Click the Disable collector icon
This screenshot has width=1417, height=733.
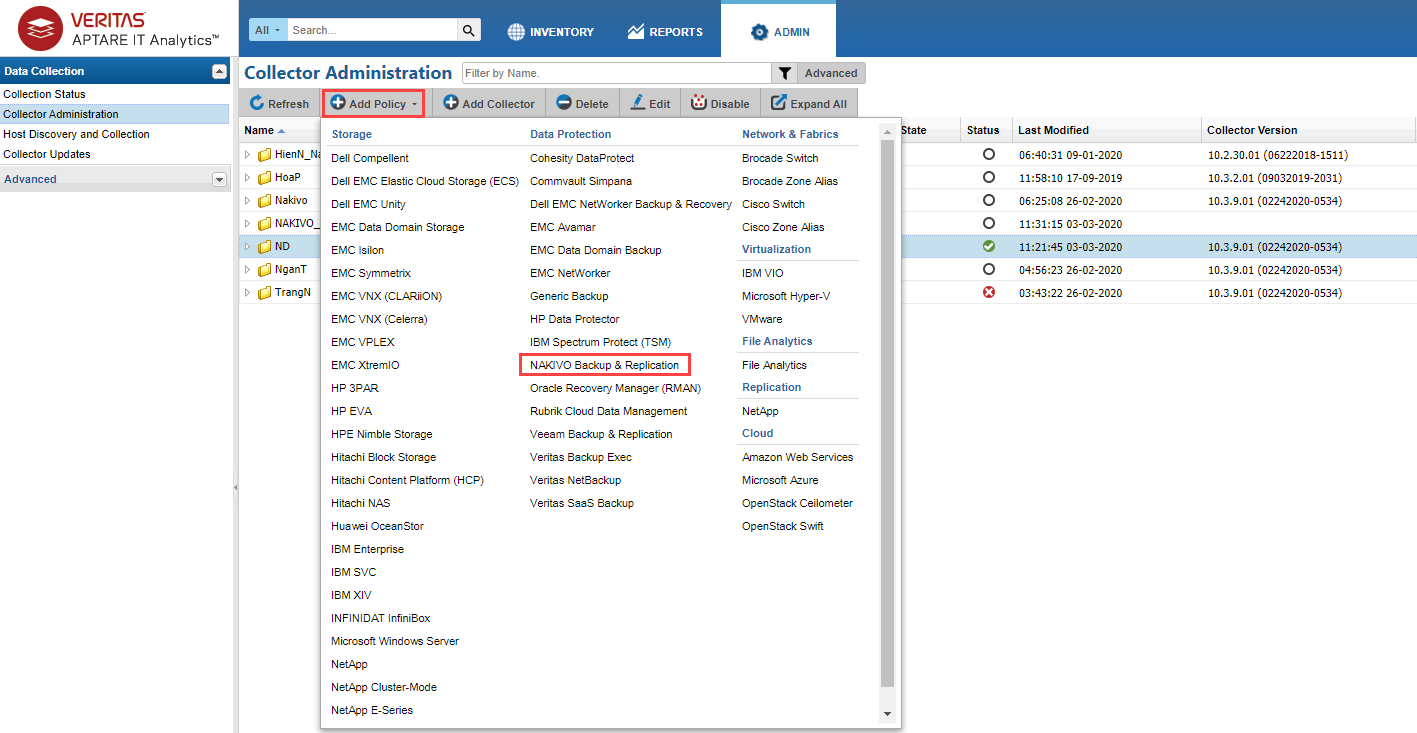point(699,103)
